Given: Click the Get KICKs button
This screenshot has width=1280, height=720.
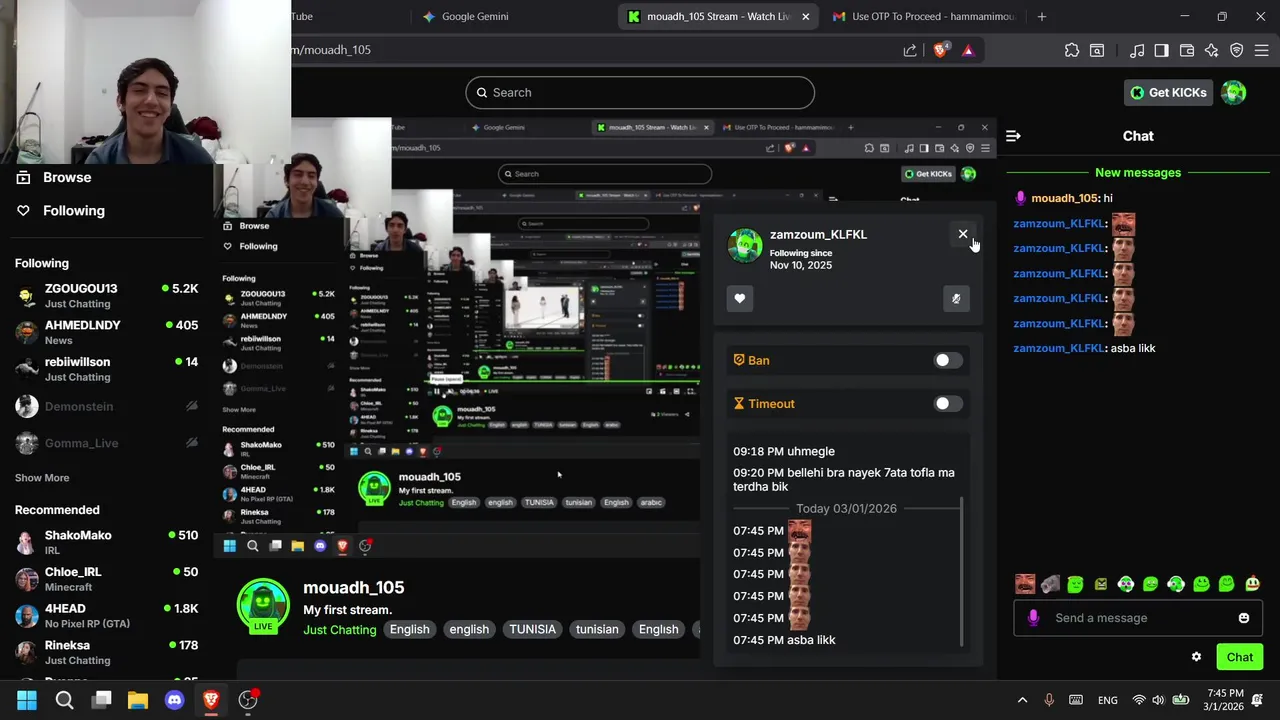Looking at the screenshot, I should [1168, 92].
